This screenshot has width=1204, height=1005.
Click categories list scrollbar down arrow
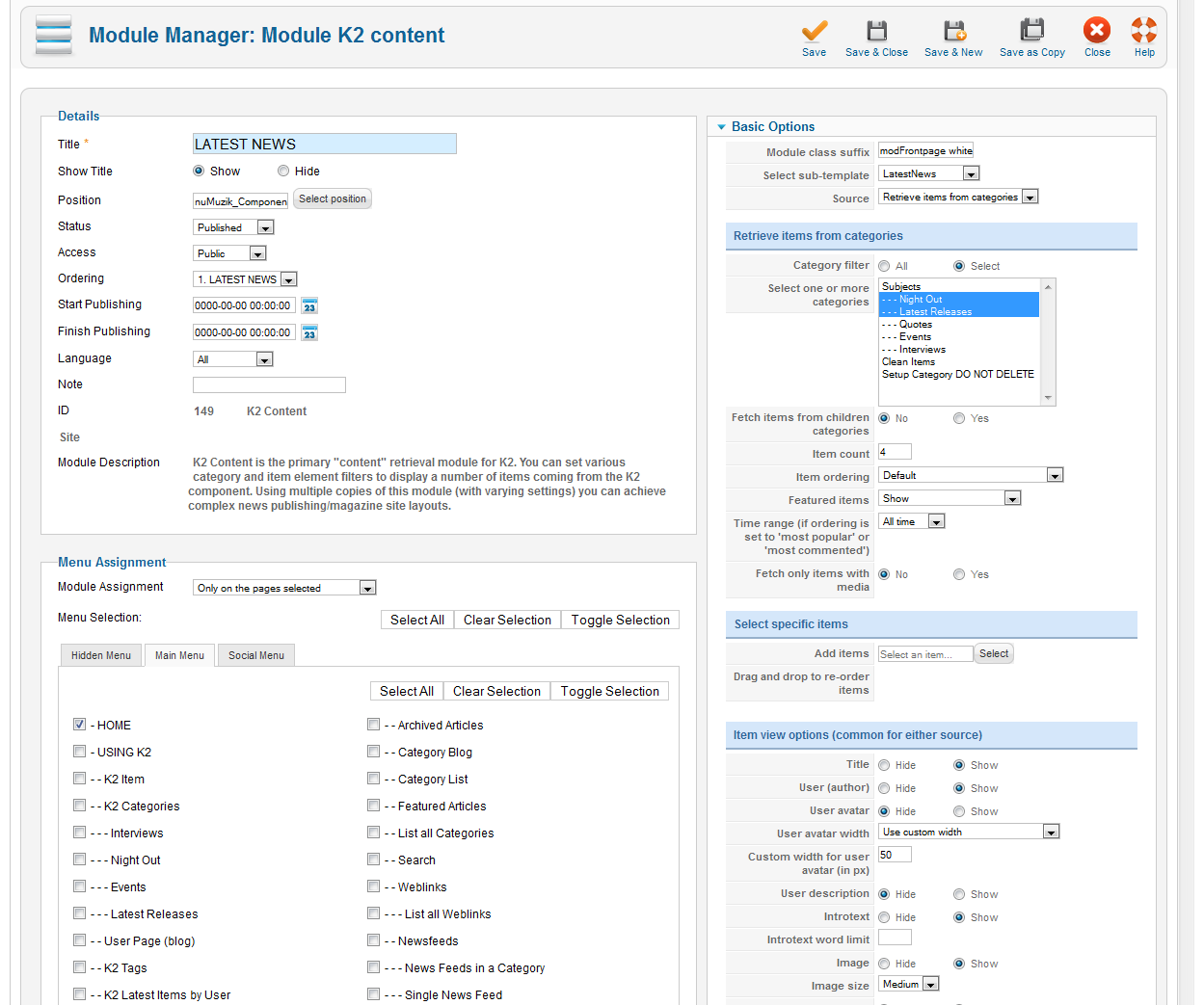pos(1048,397)
